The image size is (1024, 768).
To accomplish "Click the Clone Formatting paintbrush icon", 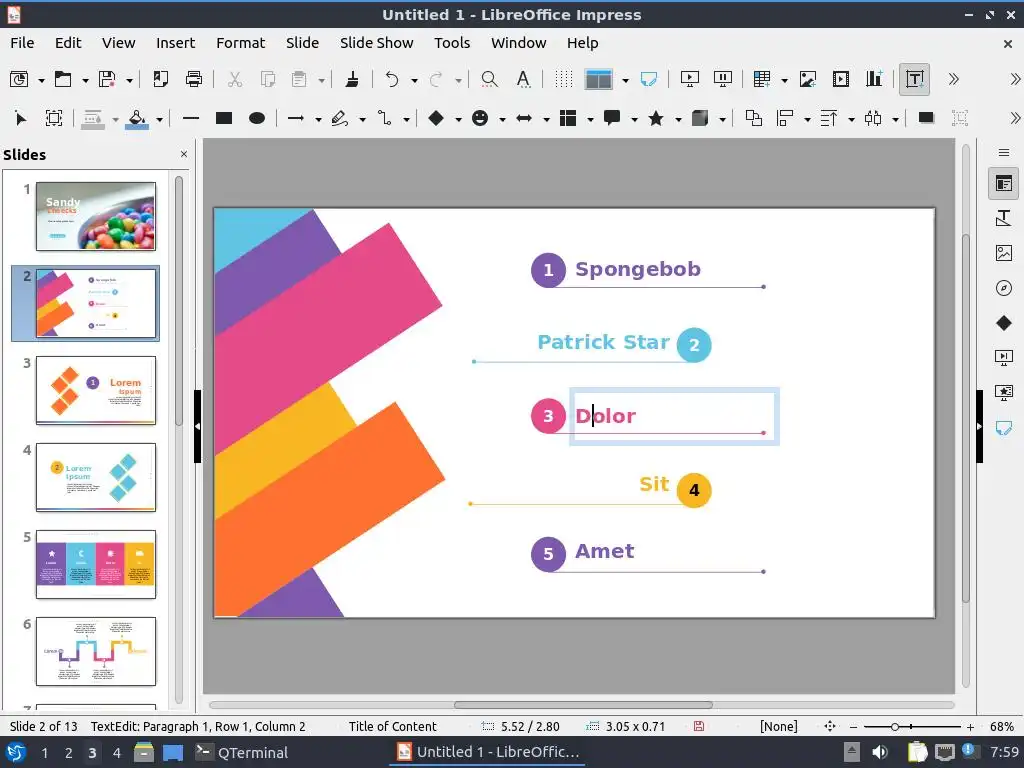I will (352, 79).
